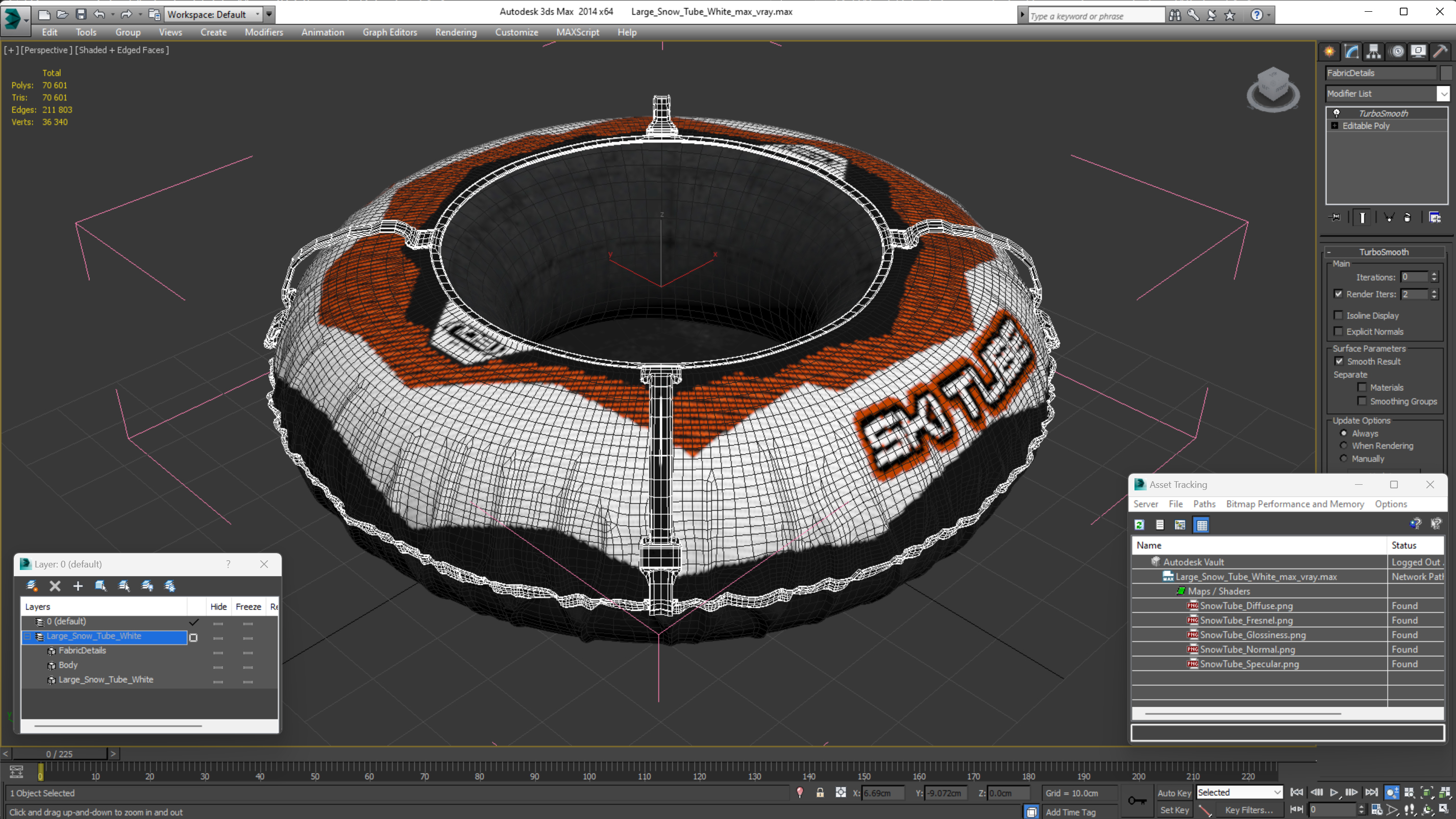Image resolution: width=1456 pixels, height=819 pixels.
Task: Click the Open File toolbar icon
Action: 63,14
